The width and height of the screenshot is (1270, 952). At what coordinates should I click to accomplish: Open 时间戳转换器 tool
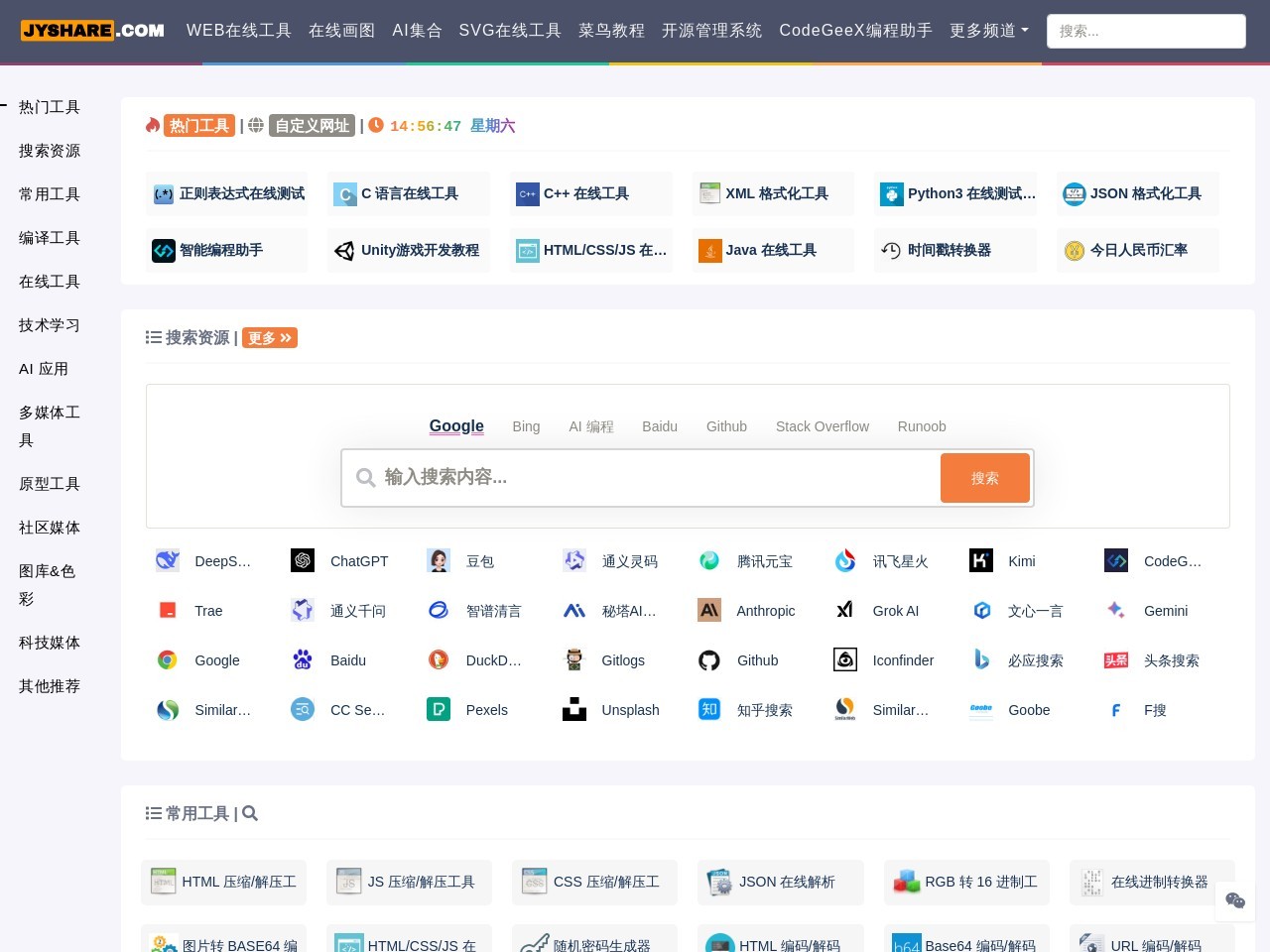pyautogui.click(x=955, y=251)
